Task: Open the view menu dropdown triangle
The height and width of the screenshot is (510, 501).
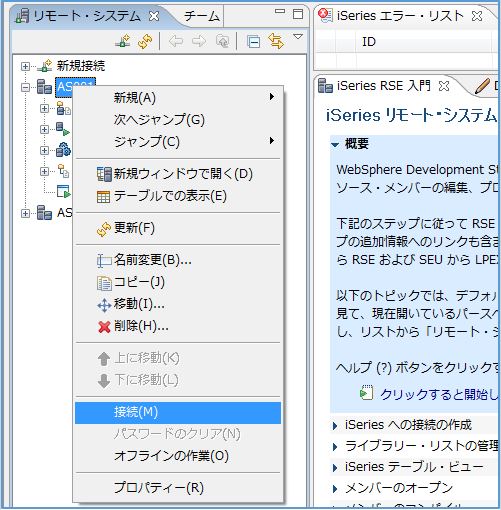Action: pos(298,37)
